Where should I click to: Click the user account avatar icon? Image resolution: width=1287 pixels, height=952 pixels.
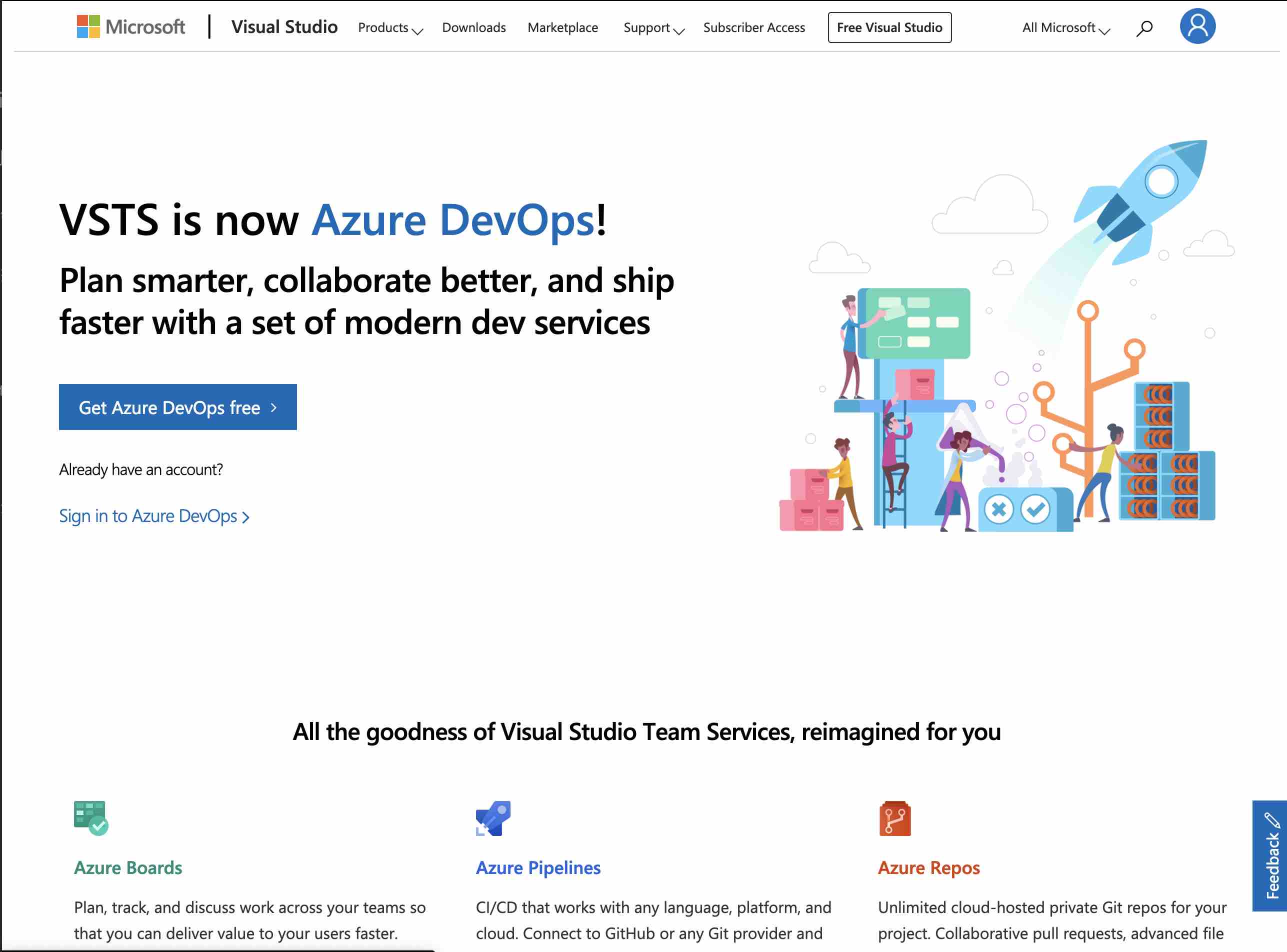pyautogui.click(x=1197, y=26)
